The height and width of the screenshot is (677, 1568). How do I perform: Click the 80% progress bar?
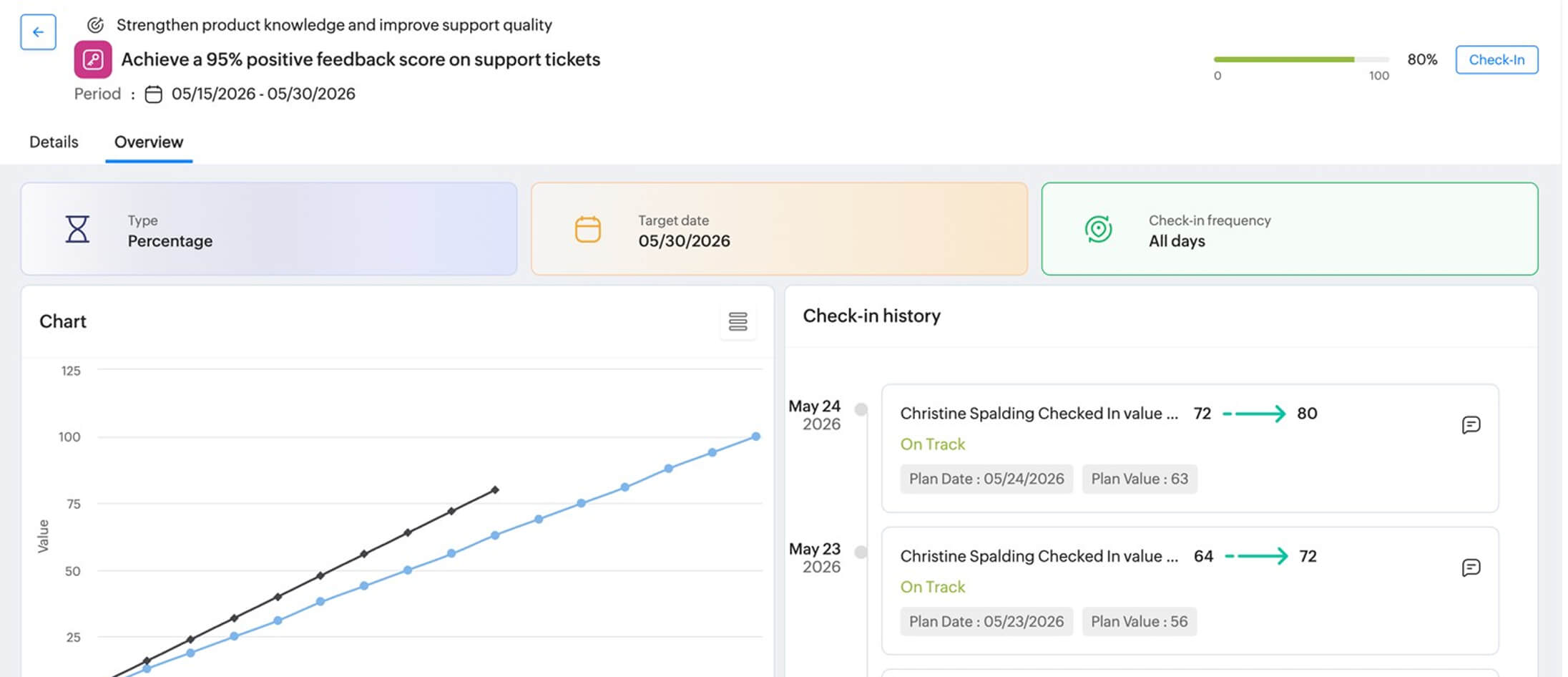click(1301, 59)
